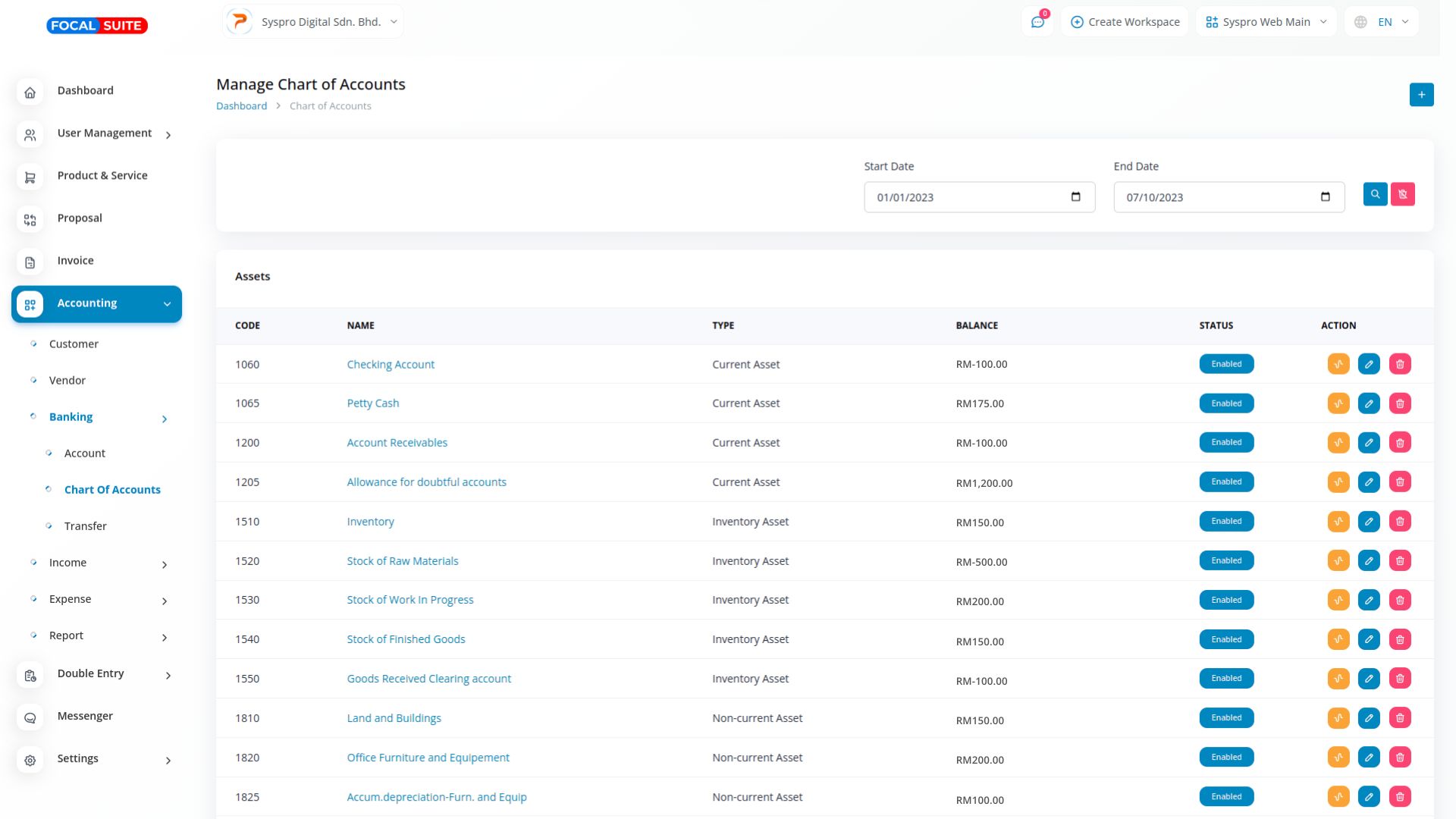Viewport: 1456px width, 819px height.
Task: Click orange transaction icon for Inventory row
Action: pyautogui.click(x=1338, y=522)
